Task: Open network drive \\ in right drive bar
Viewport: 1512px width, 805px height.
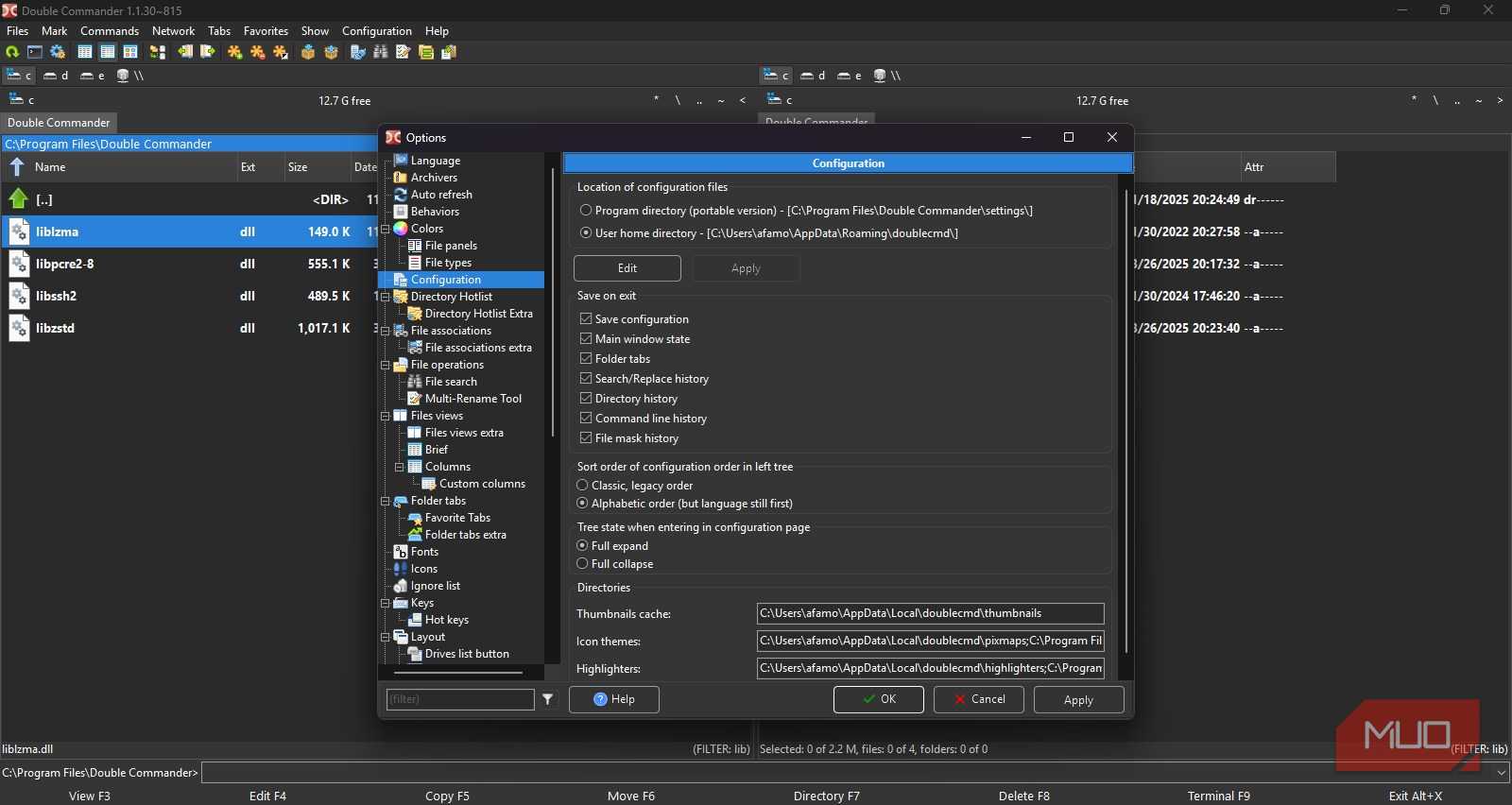Action: pyautogui.click(x=887, y=76)
